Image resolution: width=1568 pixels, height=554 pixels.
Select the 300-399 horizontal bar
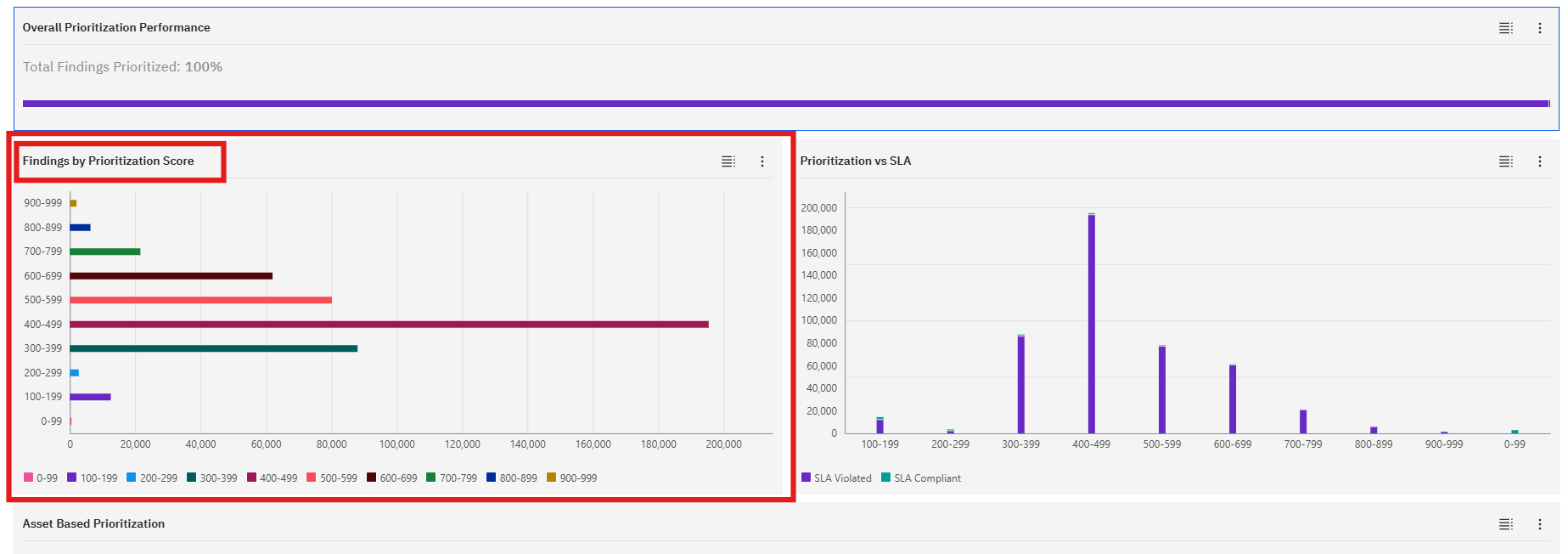point(214,348)
